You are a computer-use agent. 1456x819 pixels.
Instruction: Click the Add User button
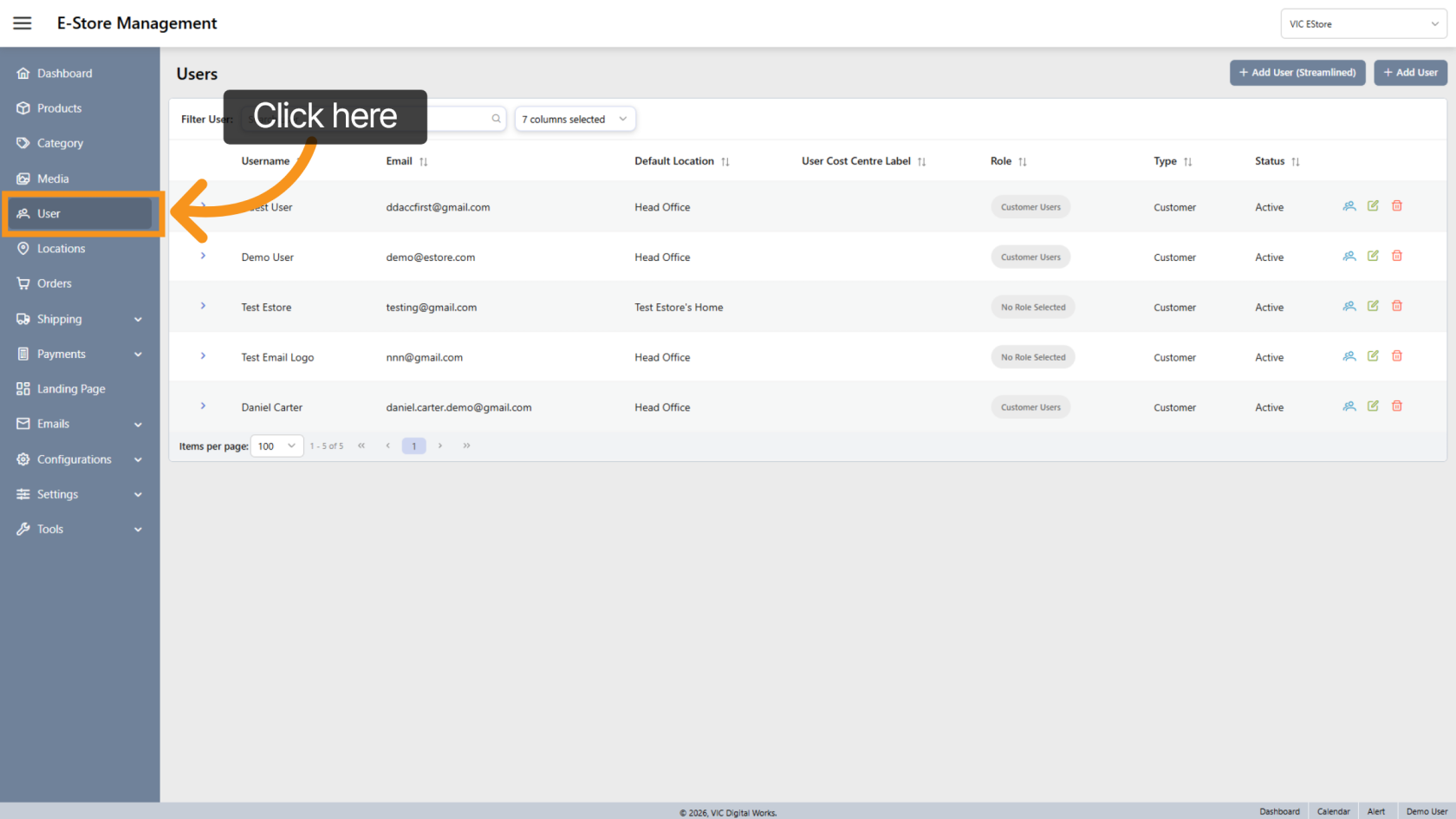click(1410, 73)
